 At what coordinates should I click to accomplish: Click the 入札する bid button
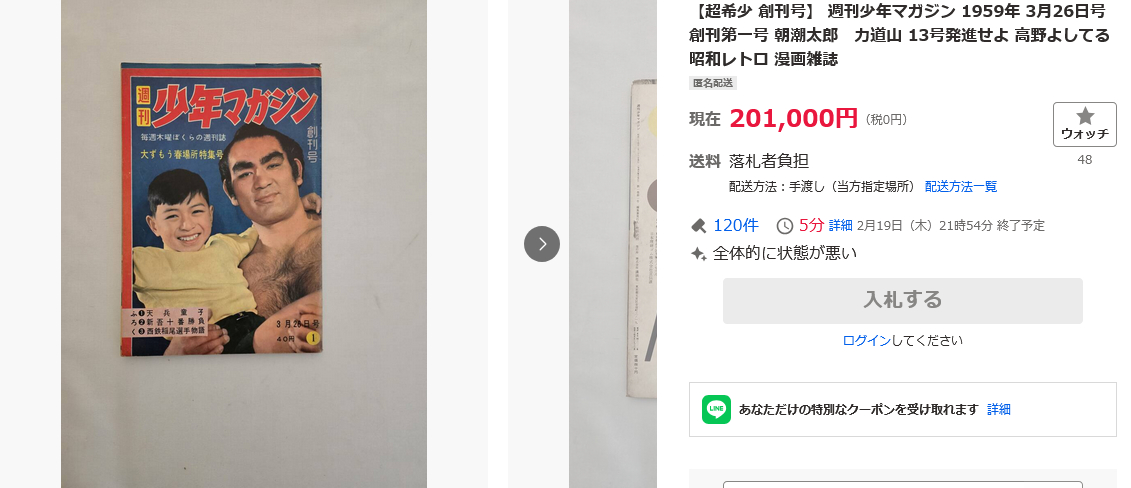[902, 301]
